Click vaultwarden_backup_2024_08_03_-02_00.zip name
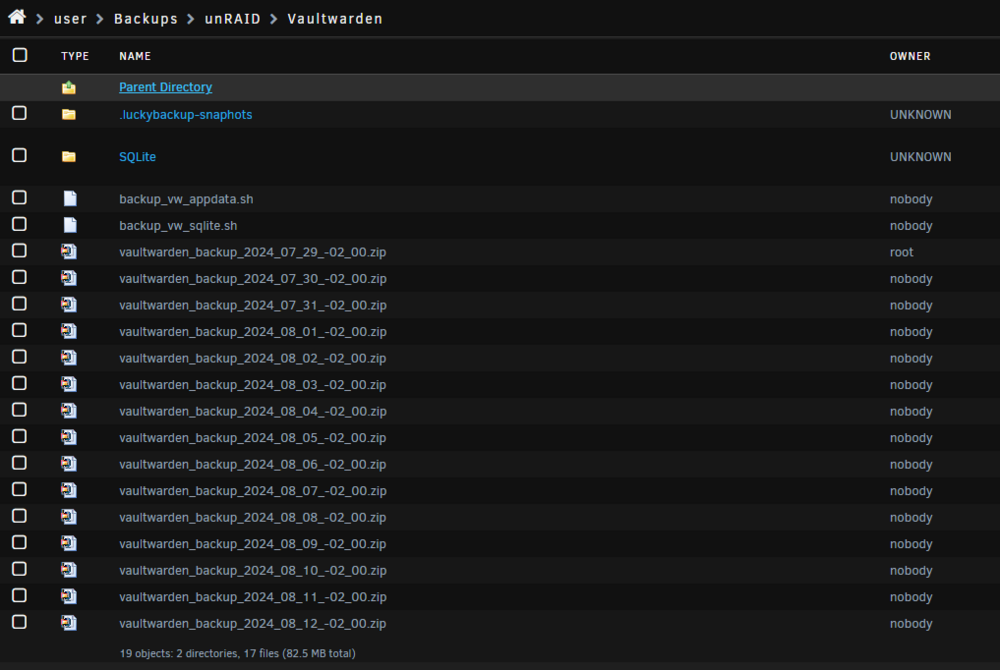 (253, 385)
